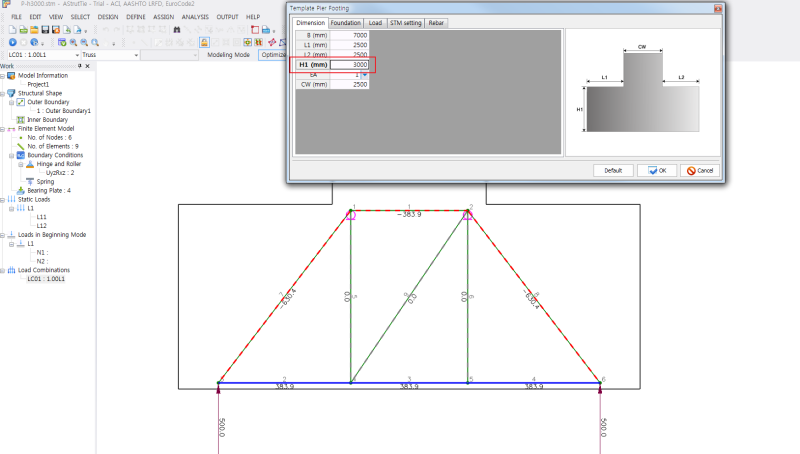Click the CW (mm) value cell 2500
This screenshot has width=800, height=454.
[x=349, y=85]
